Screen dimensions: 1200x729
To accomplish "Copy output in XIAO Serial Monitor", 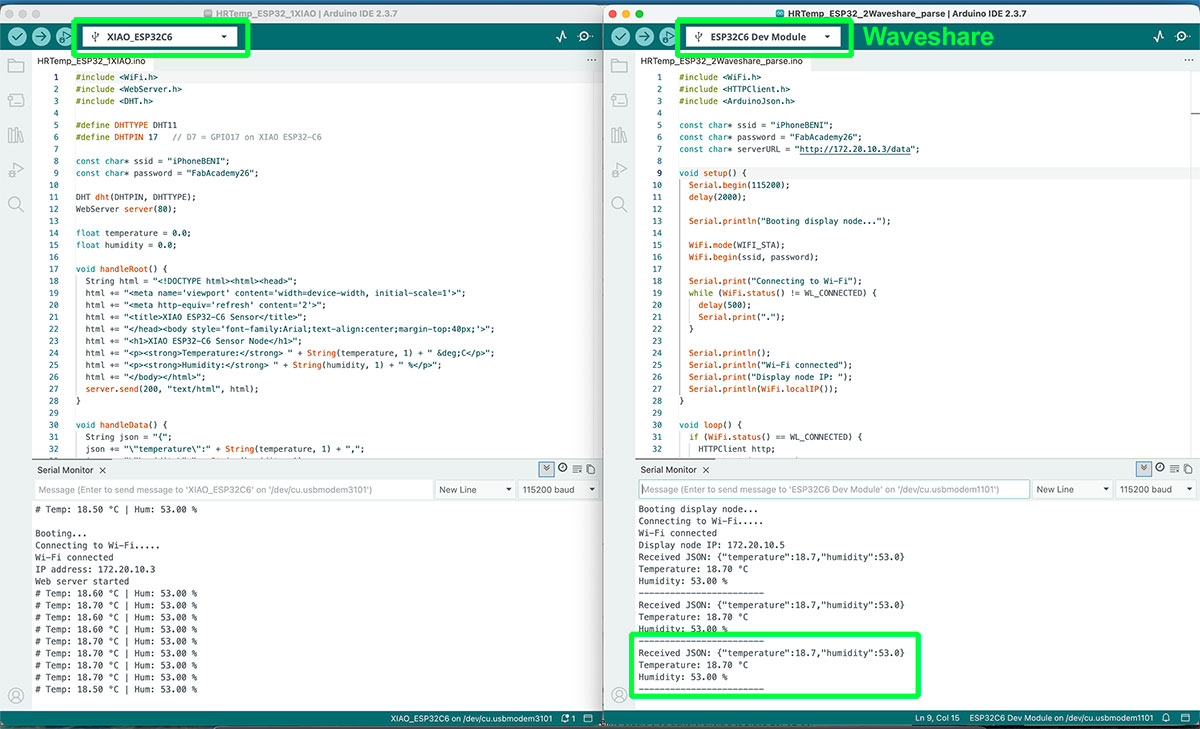I will (590, 468).
